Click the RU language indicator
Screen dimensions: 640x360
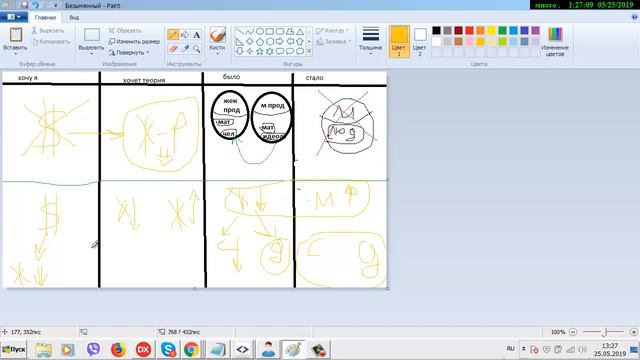point(510,349)
